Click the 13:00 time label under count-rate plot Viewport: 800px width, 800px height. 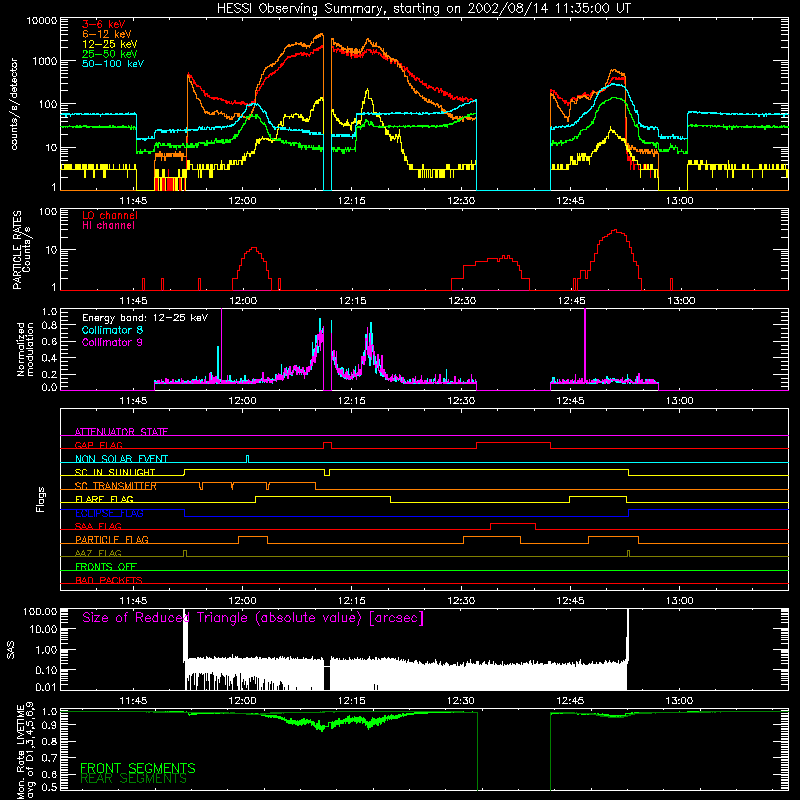(679, 201)
